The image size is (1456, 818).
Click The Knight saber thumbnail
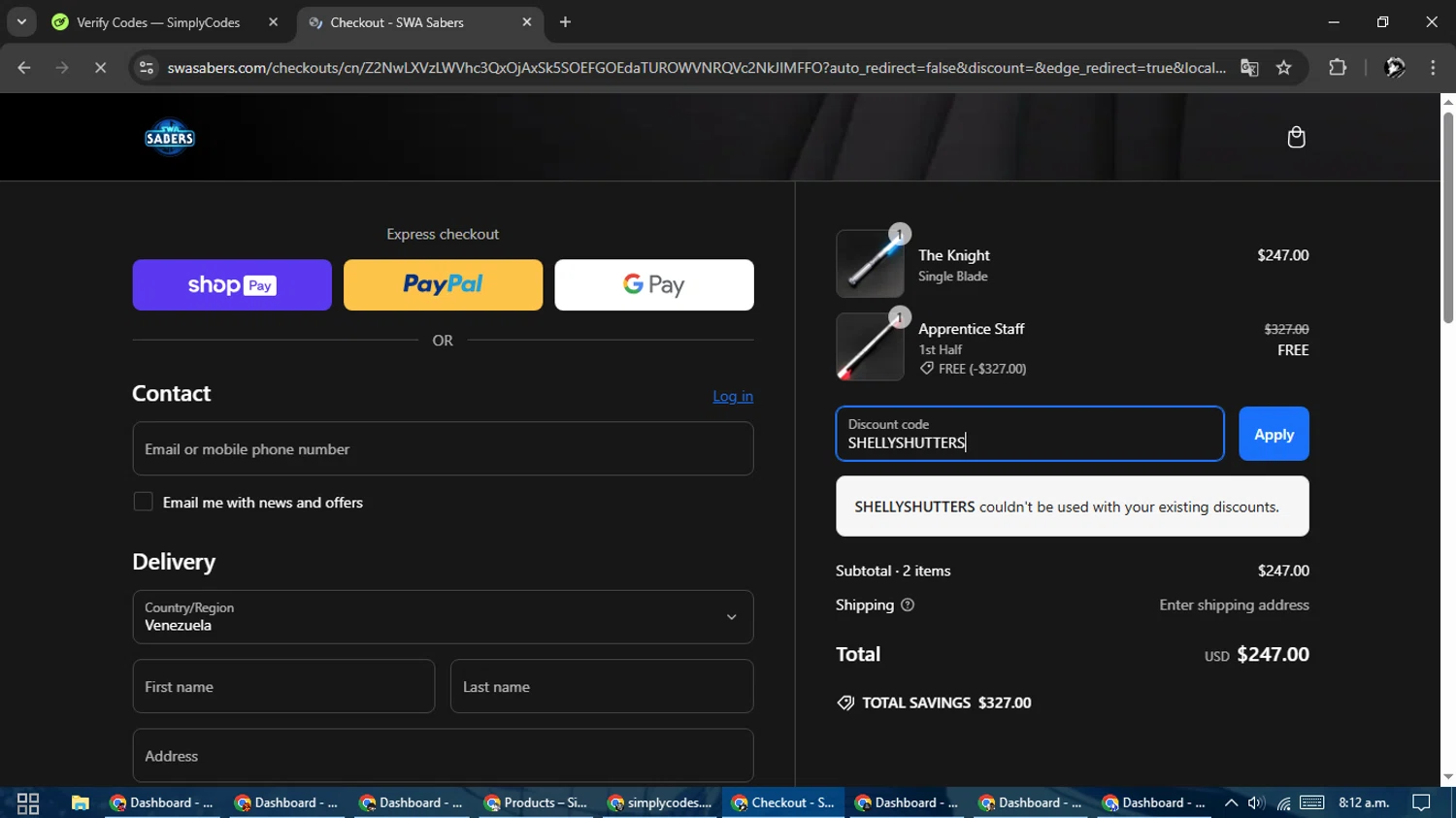[870, 264]
